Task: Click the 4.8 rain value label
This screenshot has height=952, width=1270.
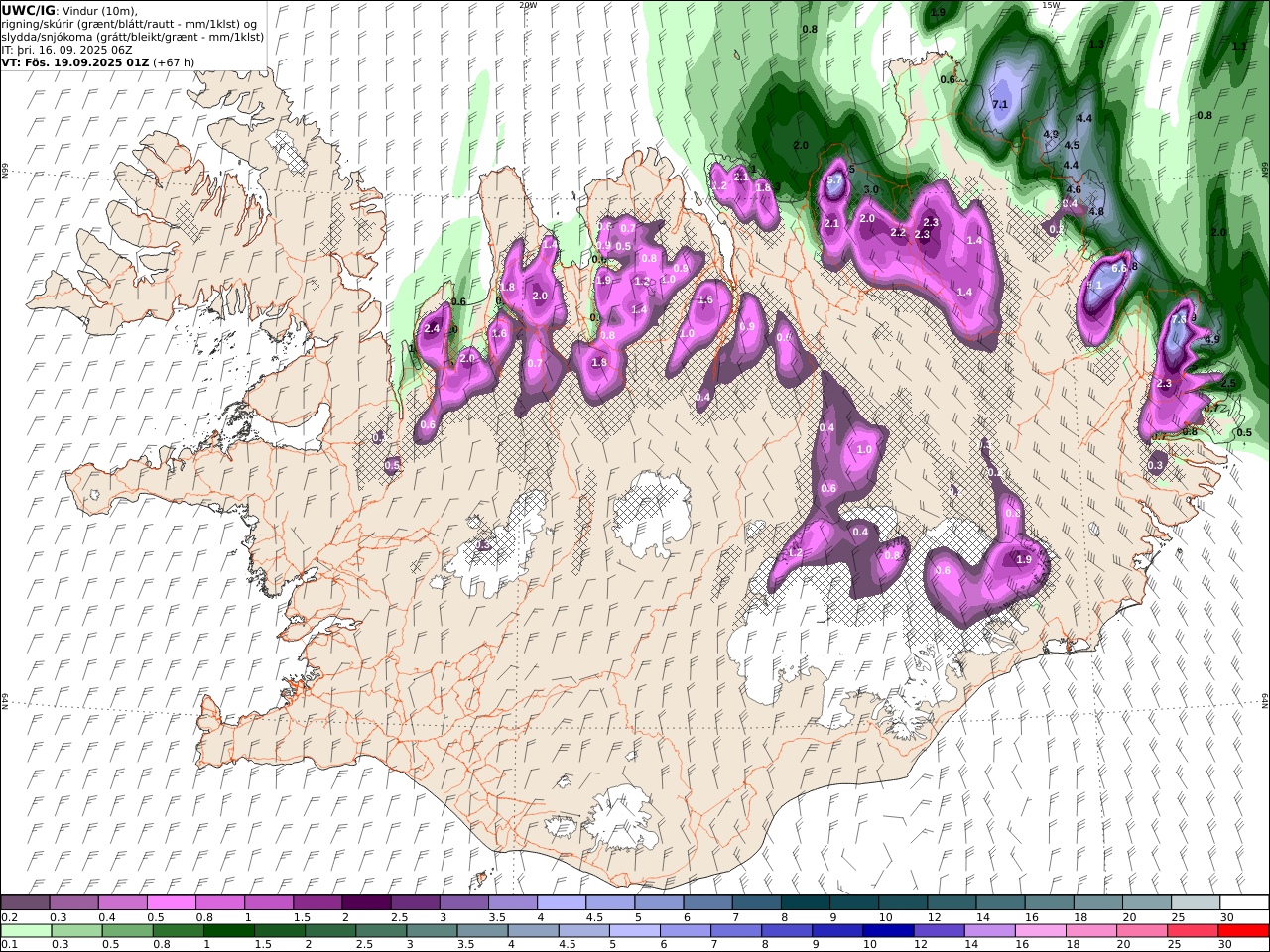Action: click(x=1096, y=211)
